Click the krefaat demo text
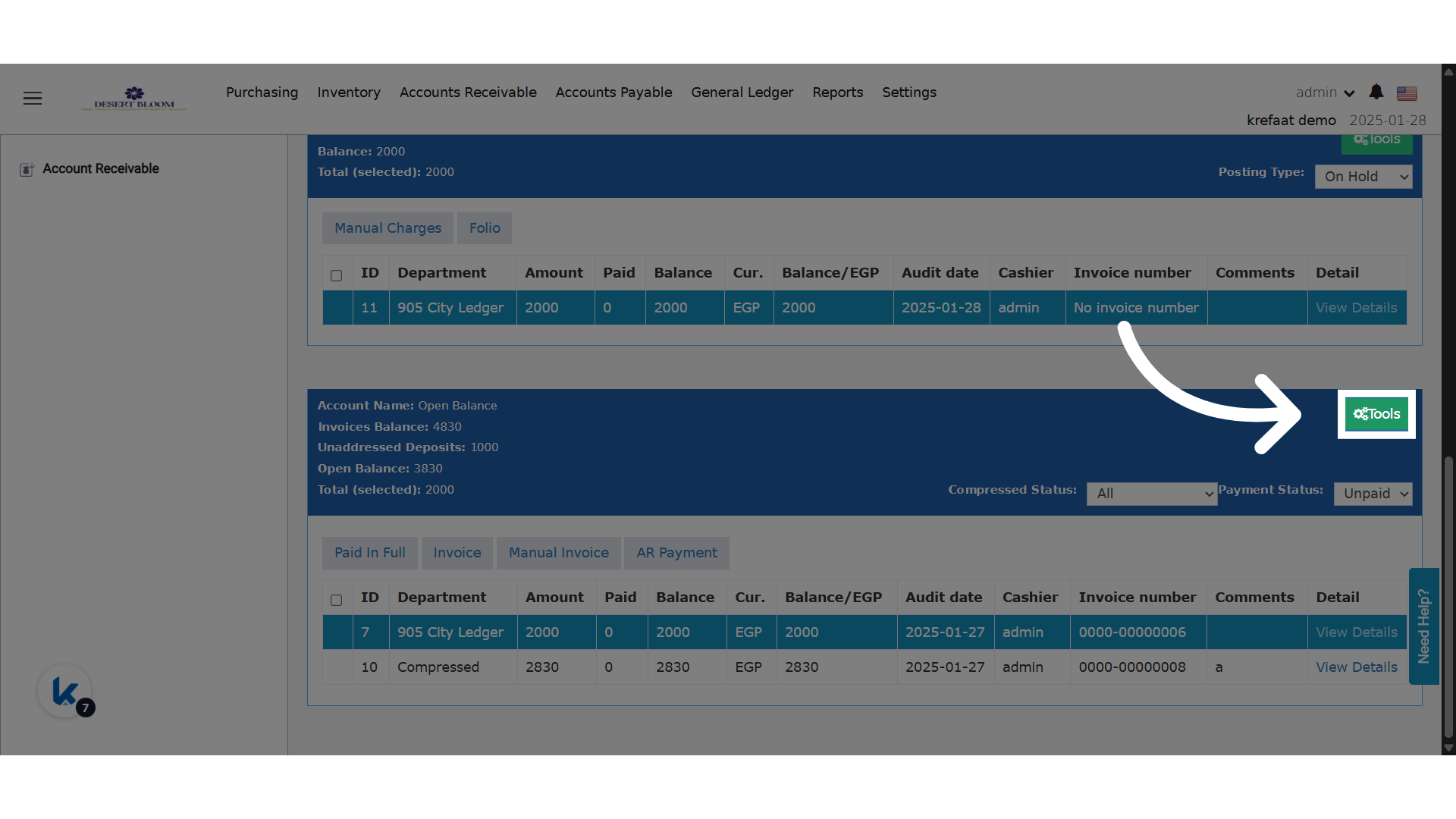The width and height of the screenshot is (1456, 819). click(1291, 121)
